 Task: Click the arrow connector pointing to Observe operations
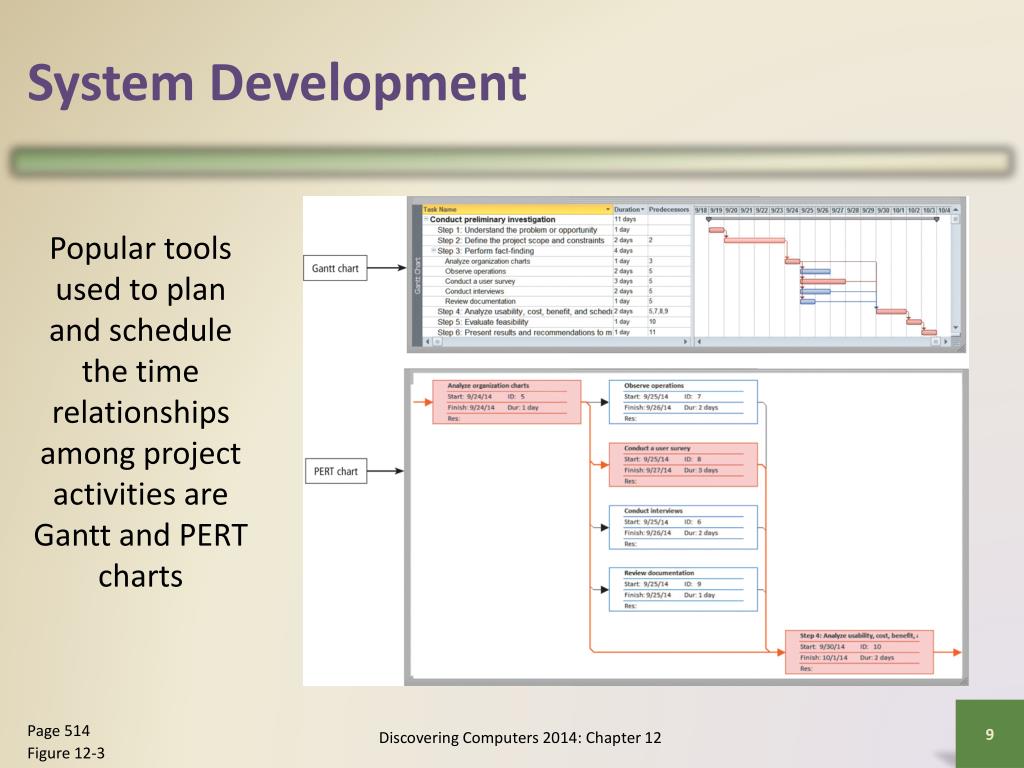pos(800,268)
